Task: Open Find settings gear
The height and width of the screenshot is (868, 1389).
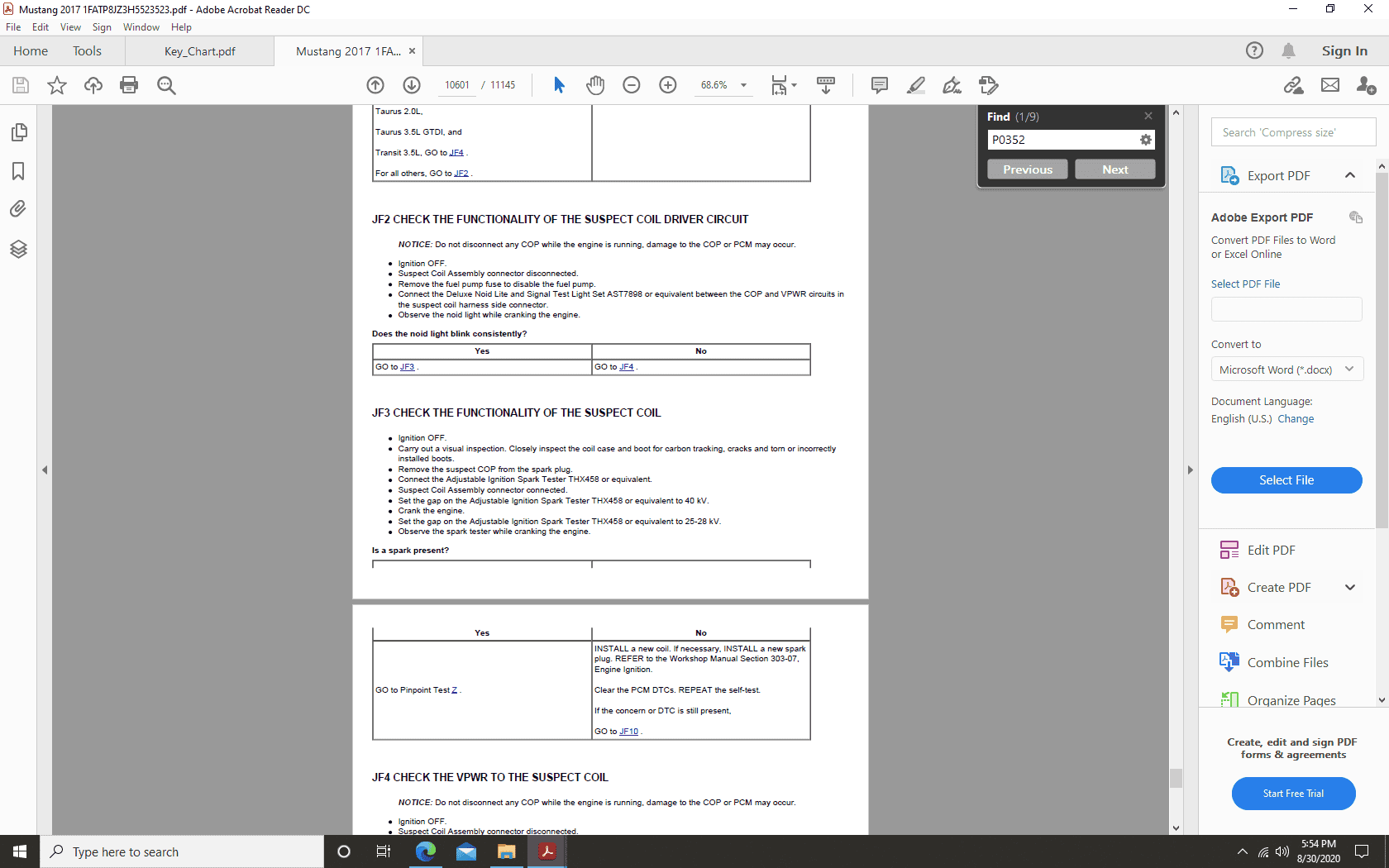Action: pyautogui.click(x=1146, y=140)
